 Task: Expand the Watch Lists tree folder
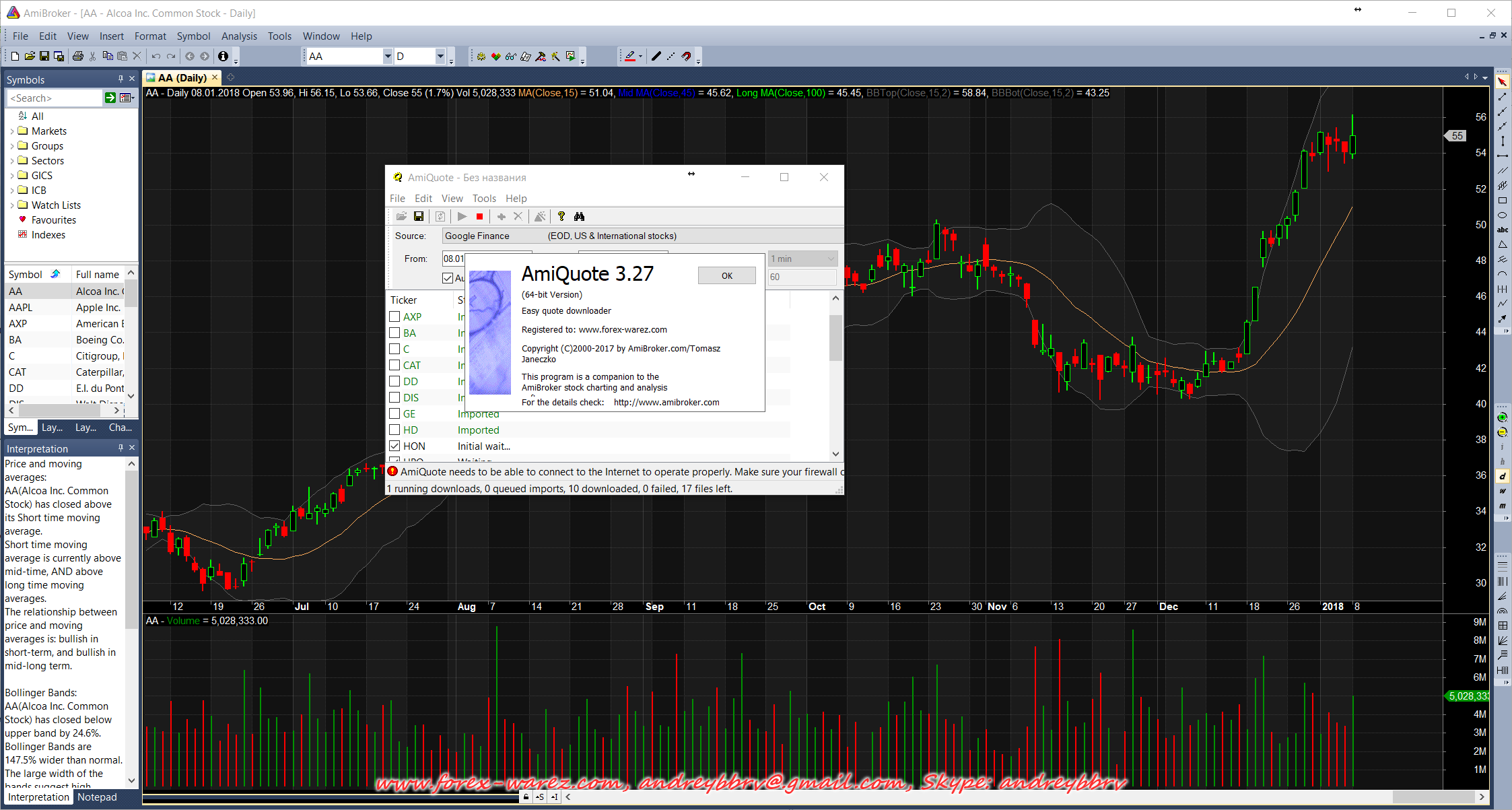[12, 205]
